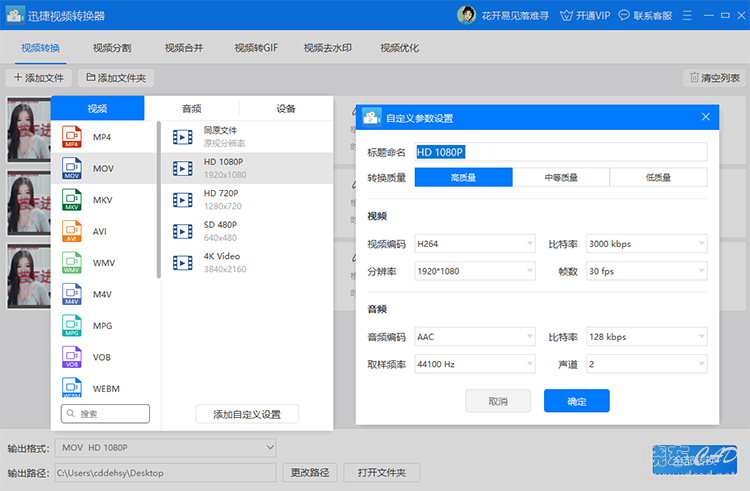Viewport: 750px width, 491px height.
Task: Switch to the 音频 format tab
Action: [x=192, y=109]
